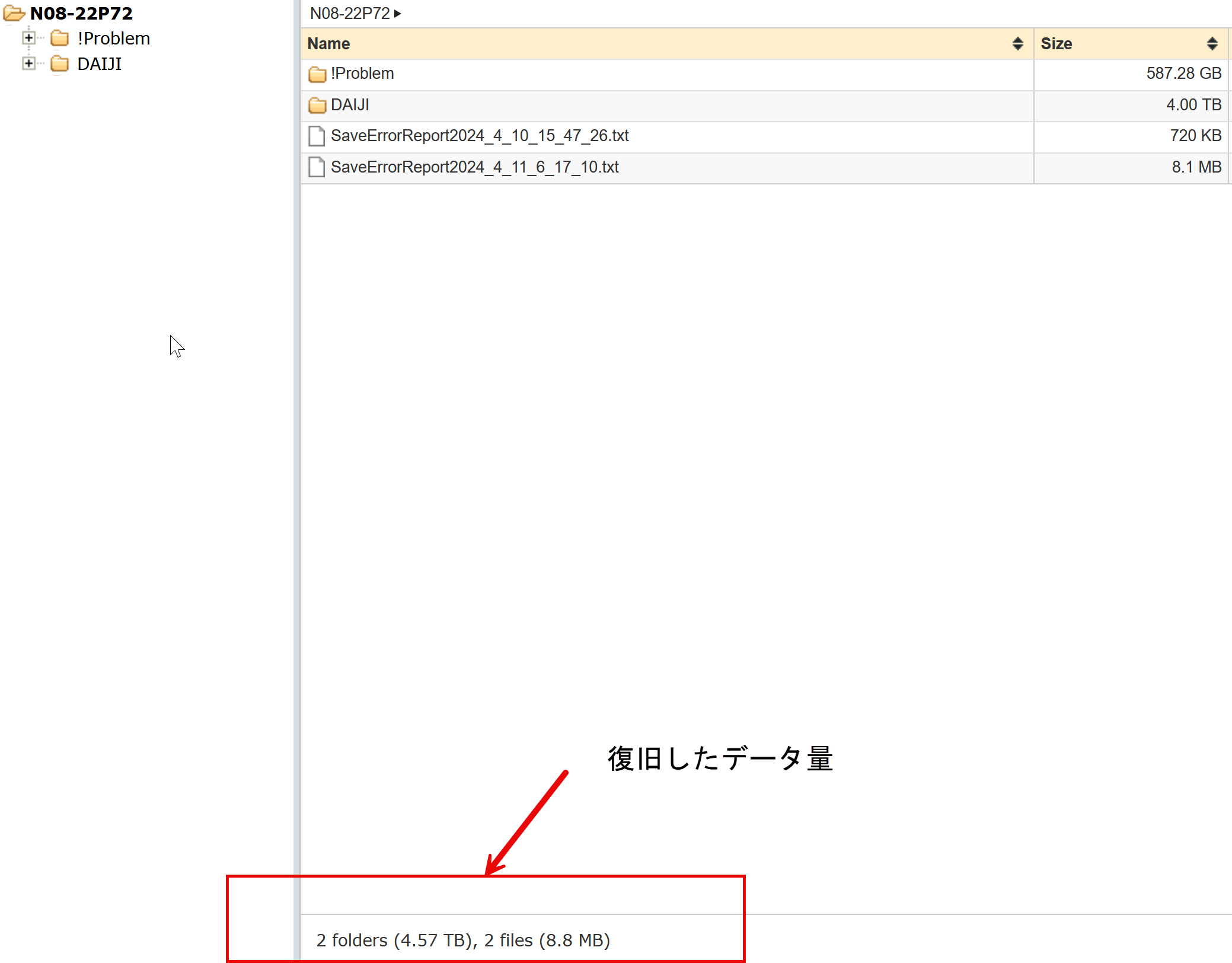1232x963 pixels.
Task: Open the DAIJI folder row name
Action: [x=350, y=105]
